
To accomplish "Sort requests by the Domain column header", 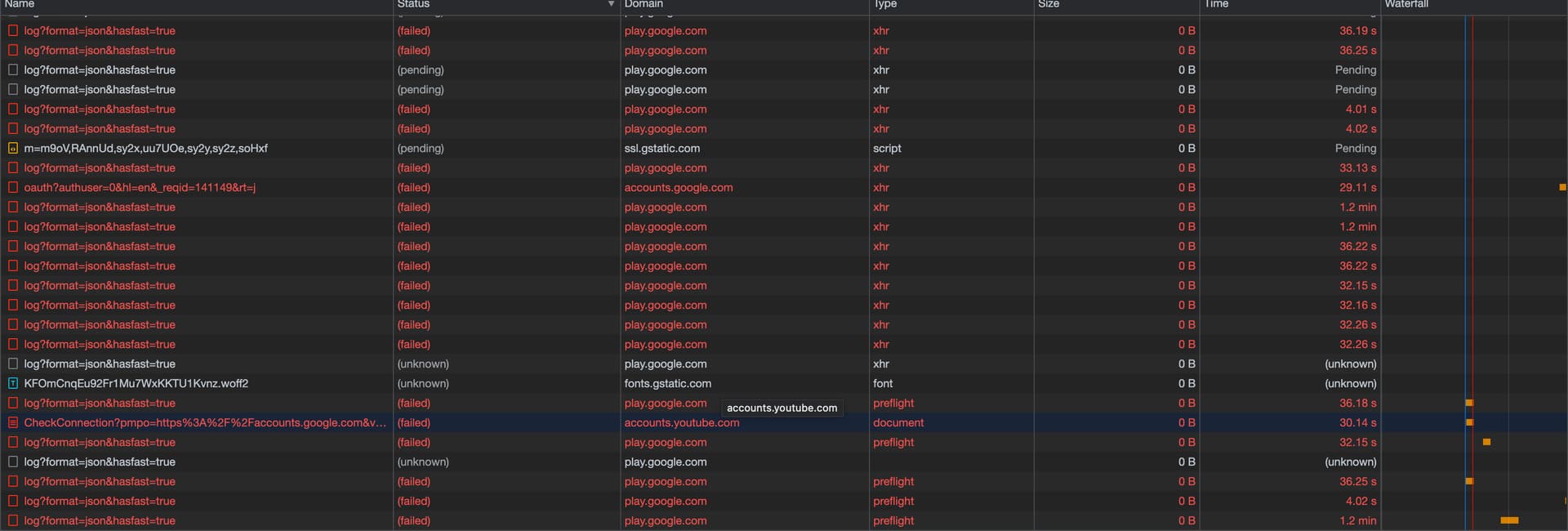I will pos(644,5).
